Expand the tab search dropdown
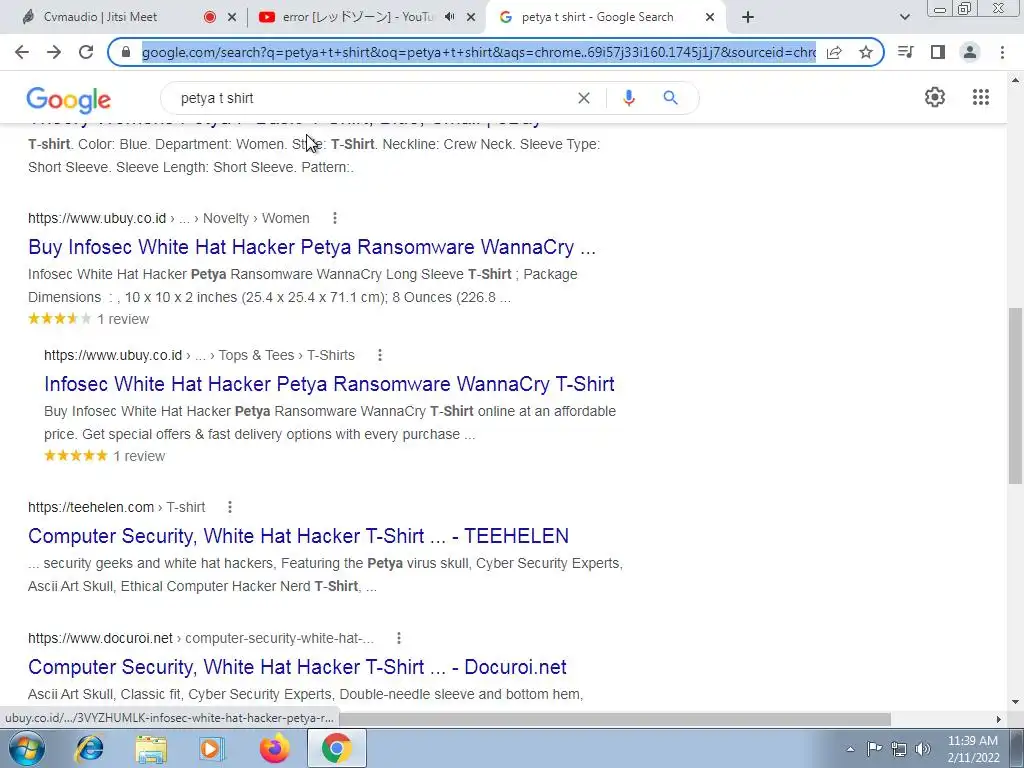 click(904, 17)
